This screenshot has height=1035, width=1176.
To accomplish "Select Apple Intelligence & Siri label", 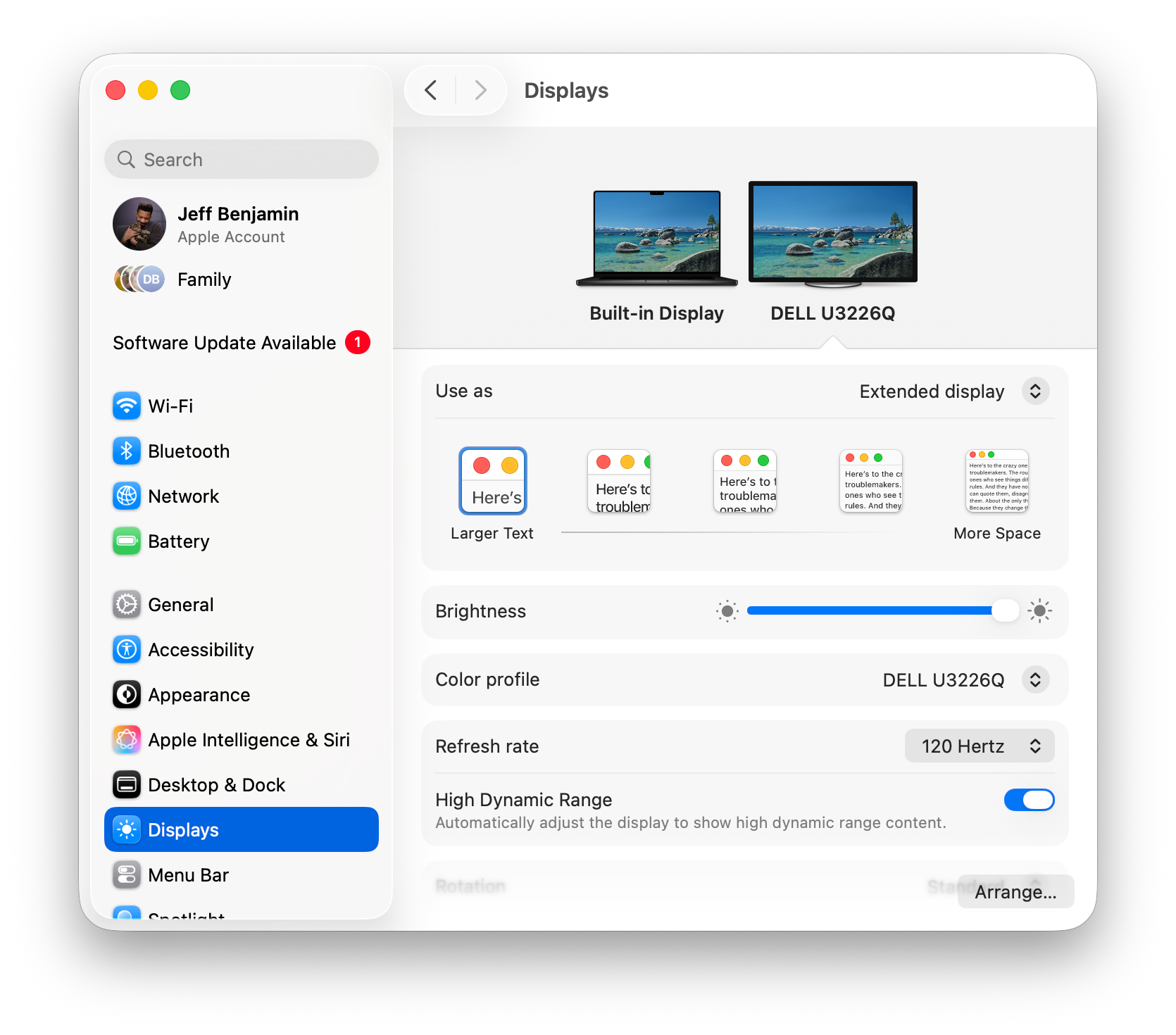I will [249, 740].
